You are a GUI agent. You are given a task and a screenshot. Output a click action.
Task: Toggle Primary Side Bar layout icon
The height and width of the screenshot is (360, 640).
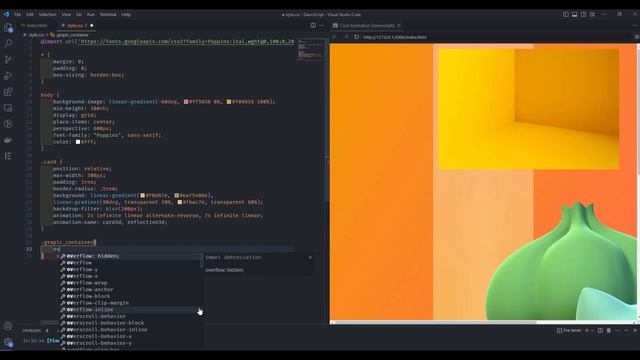point(566,14)
